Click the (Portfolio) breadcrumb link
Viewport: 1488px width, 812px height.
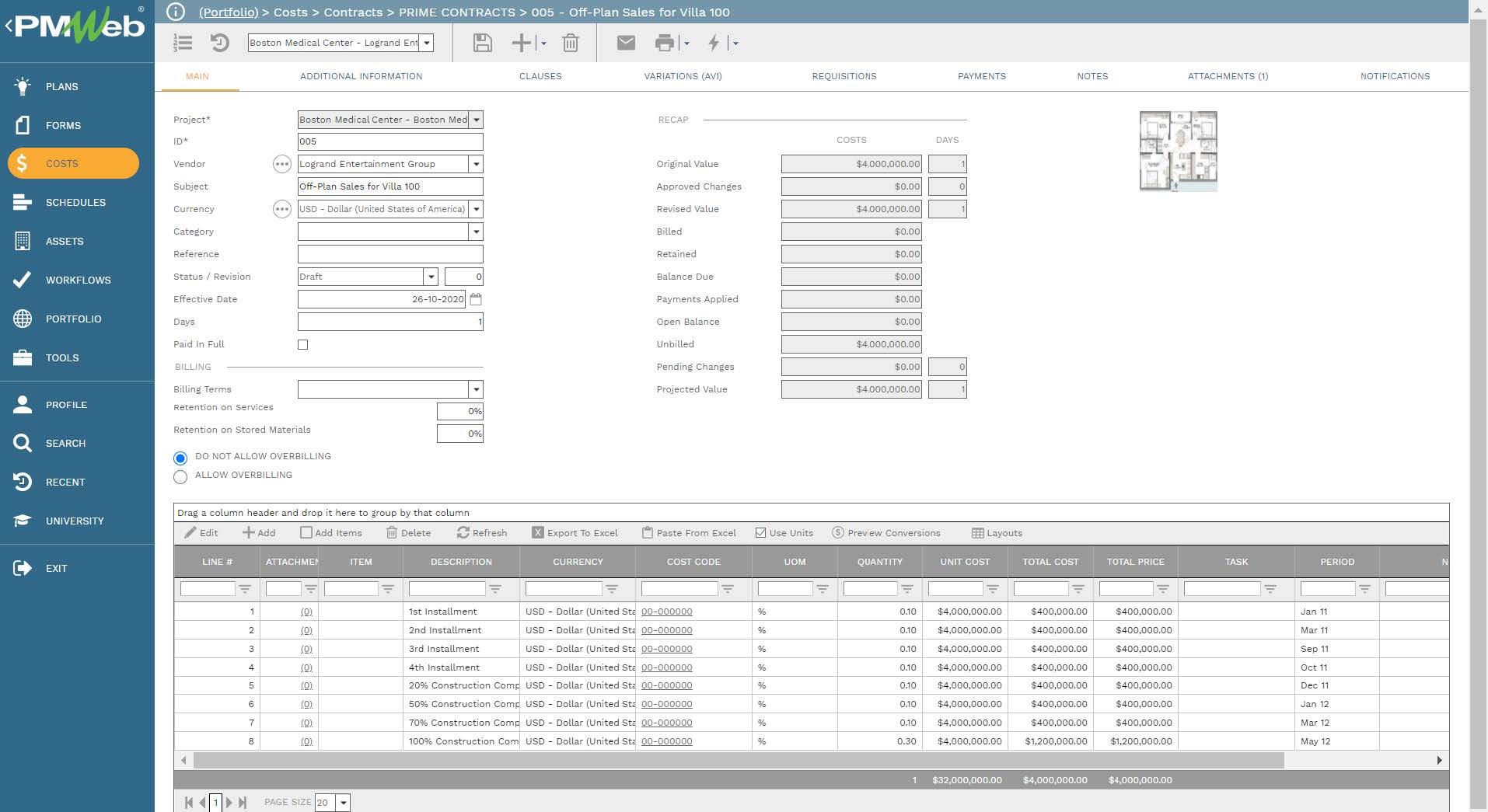click(229, 12)
